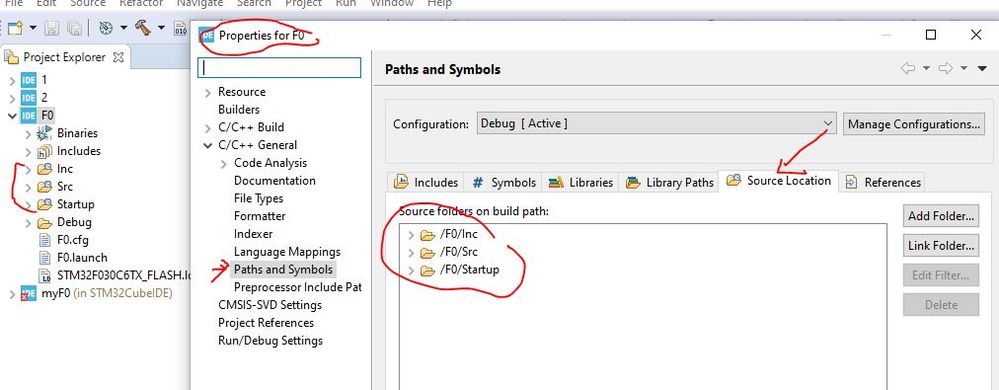Viewport: 999px width, 390px height.
Task: Click the Save toolbar icon
Action: [52, 28]
